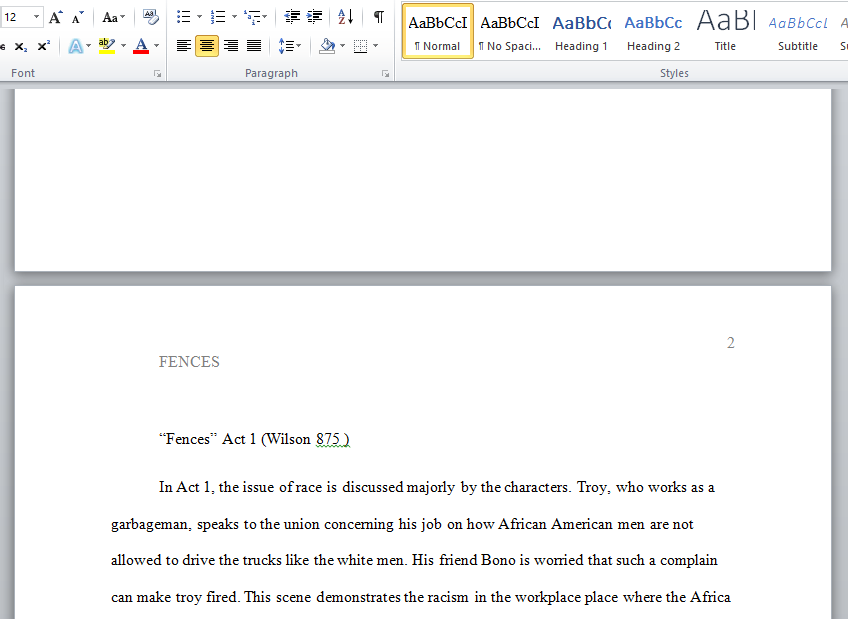Click the name "Bono" in the paragraph

point(498,560)
